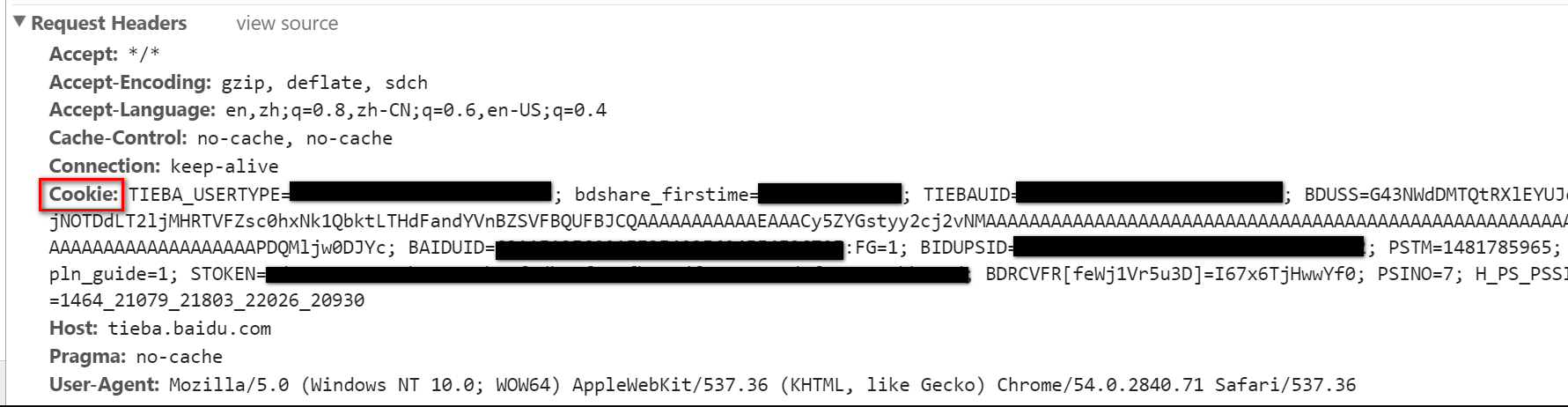The height and width of the screenshot is (407, 1568).
Task: Select the Cache-Control header label
Action: tap(118, 138)
